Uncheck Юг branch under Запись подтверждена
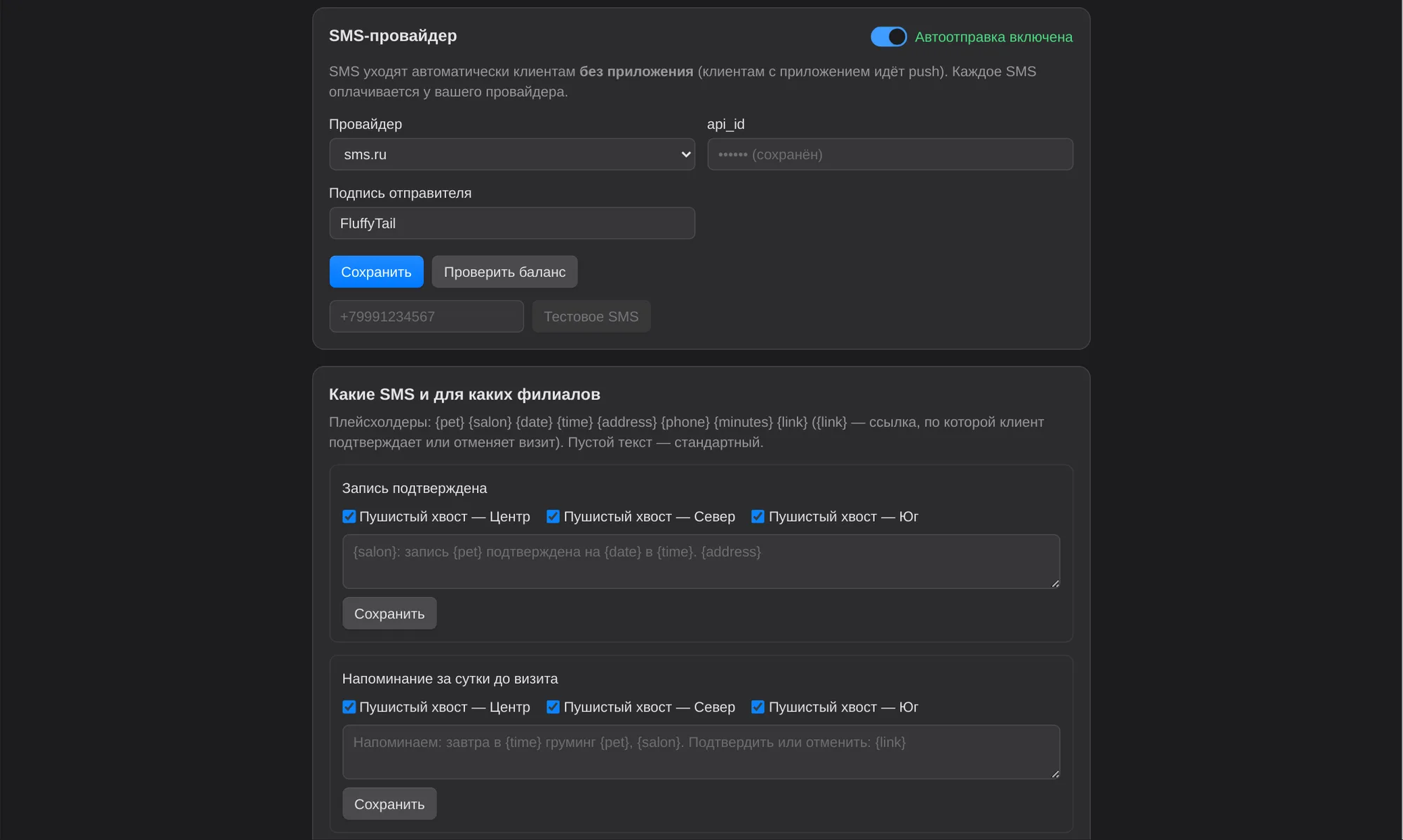The height and width of the screenshot is (840, 1403). 758,516
